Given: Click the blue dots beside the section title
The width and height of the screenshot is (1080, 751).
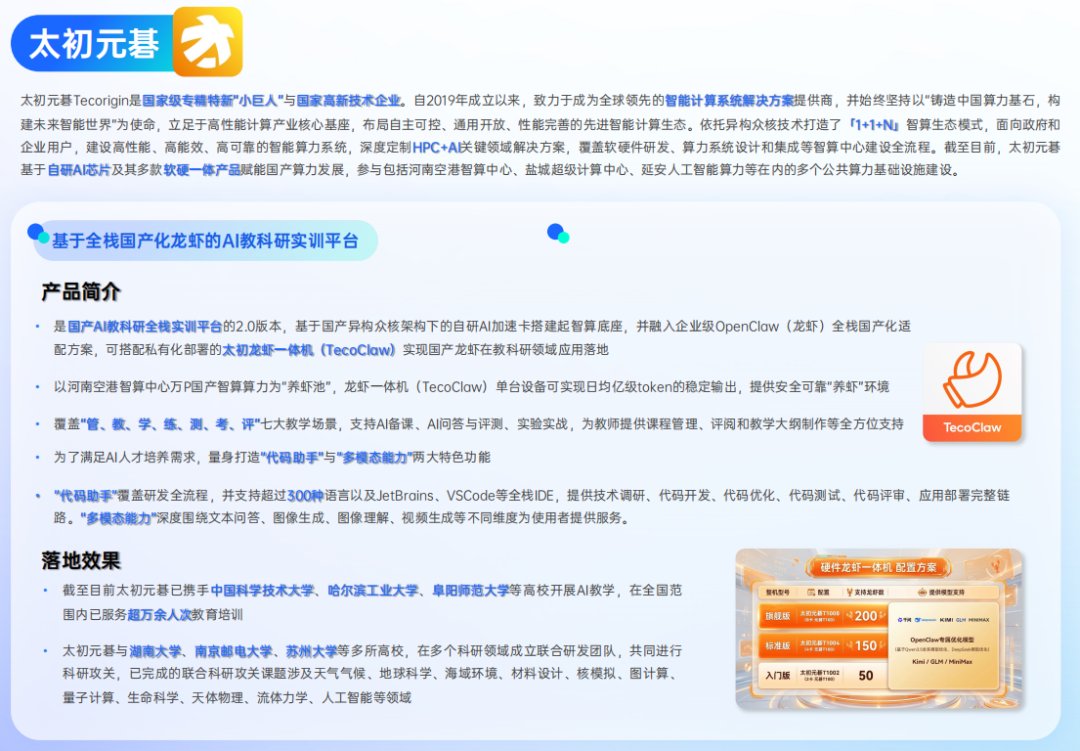Looking at the screenshot, I should (x=39, y=234).
